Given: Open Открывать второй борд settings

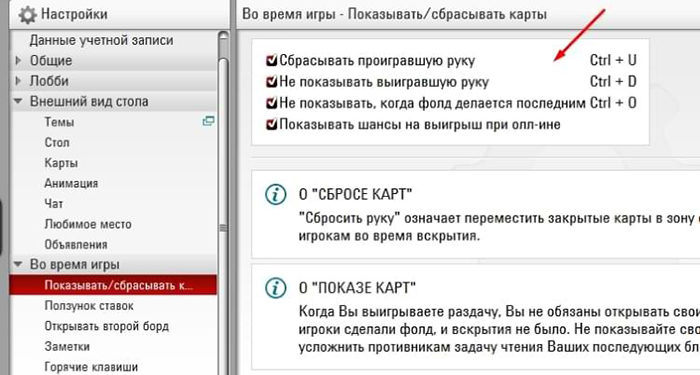Looking at the screenshot, I should pyautogui.click(x=107, y=326).
